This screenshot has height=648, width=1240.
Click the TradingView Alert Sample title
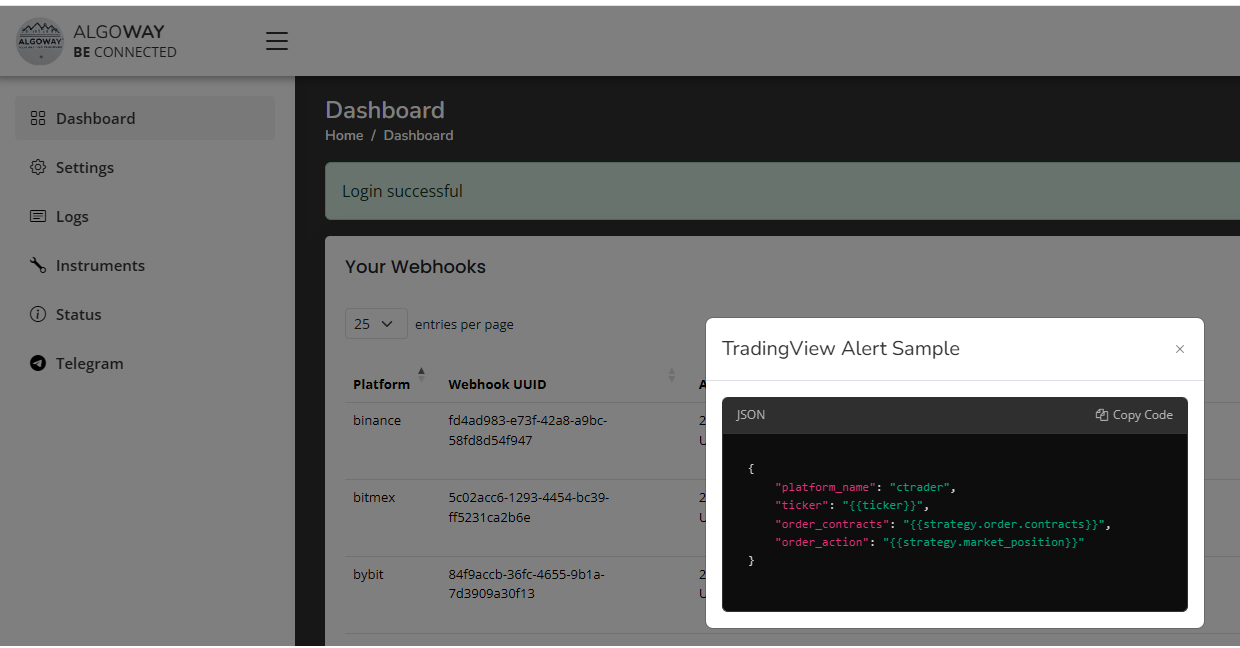point(841,348)
